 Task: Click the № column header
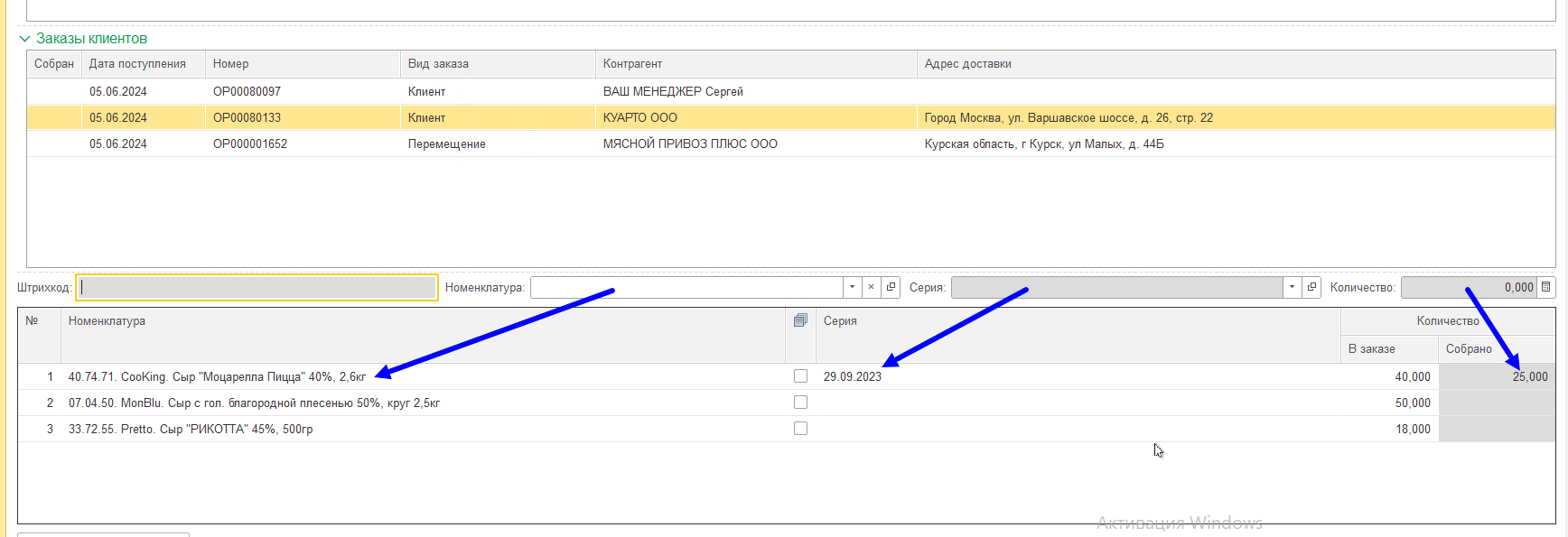pyautogui.click(x=39, y=335)
